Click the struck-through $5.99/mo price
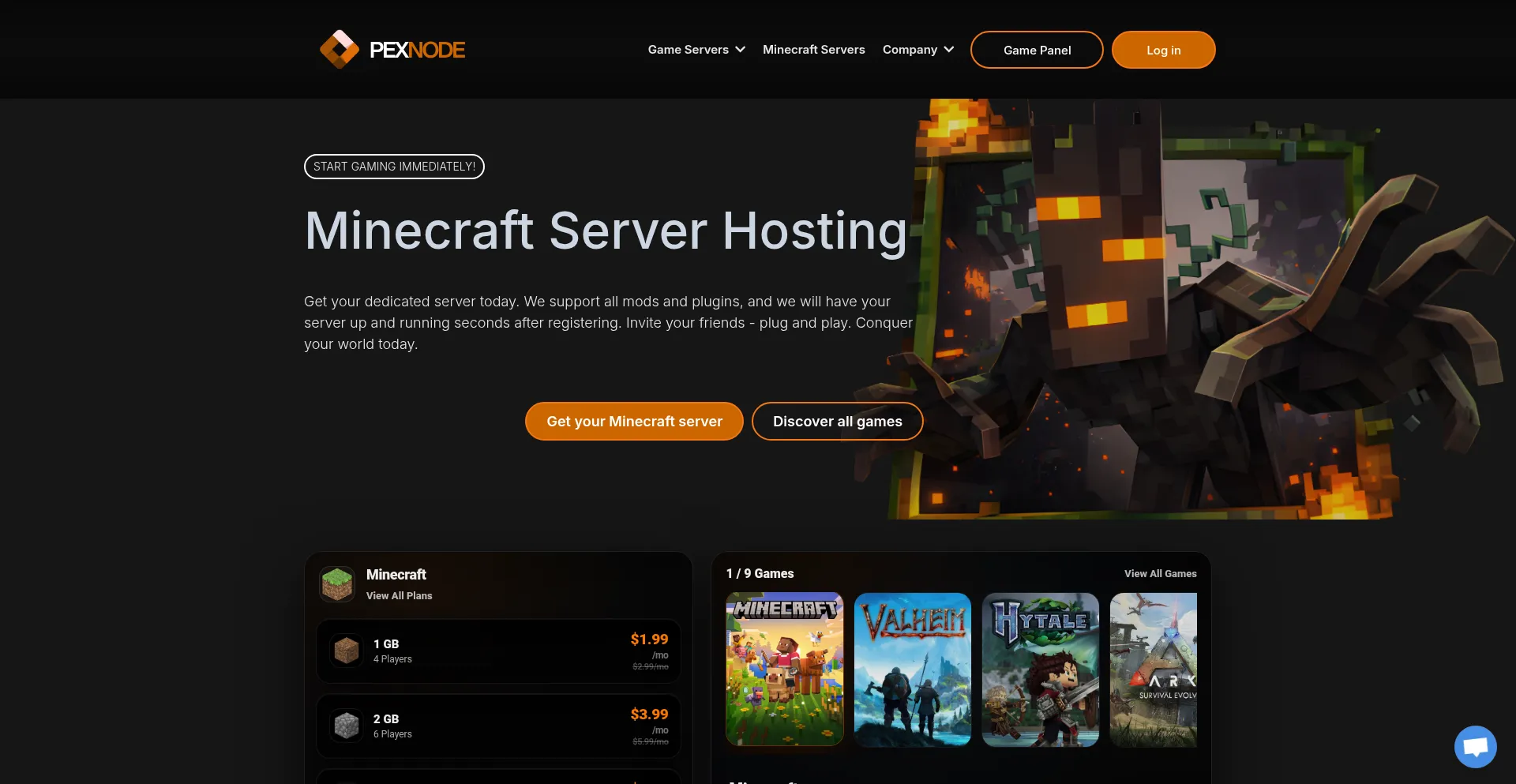The width and height of the screenshot is (1516, 784). pos(651,742)
